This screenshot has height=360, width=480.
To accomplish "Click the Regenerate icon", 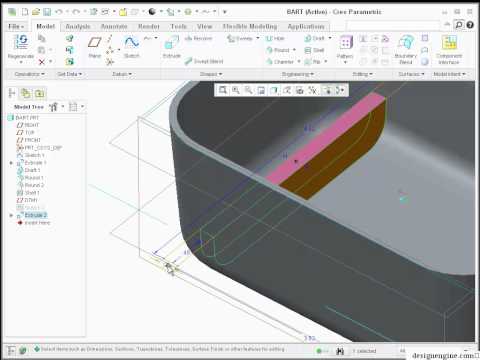I will [21, 42].
